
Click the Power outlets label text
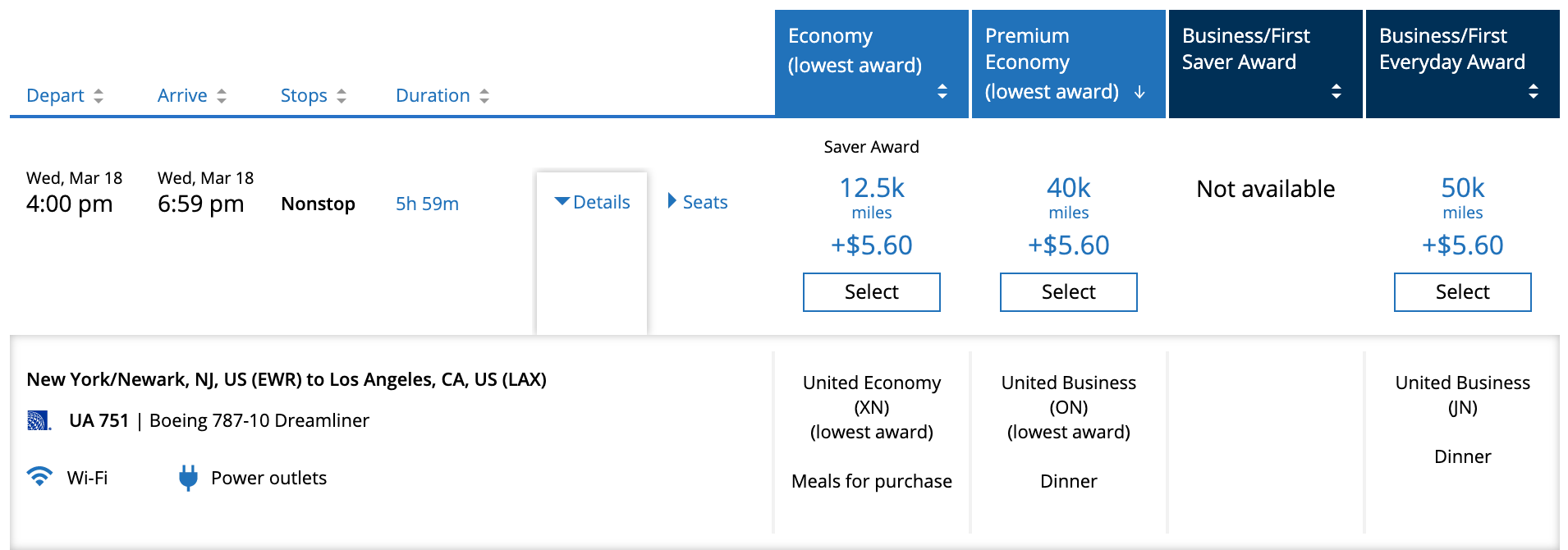pos(269,478)
